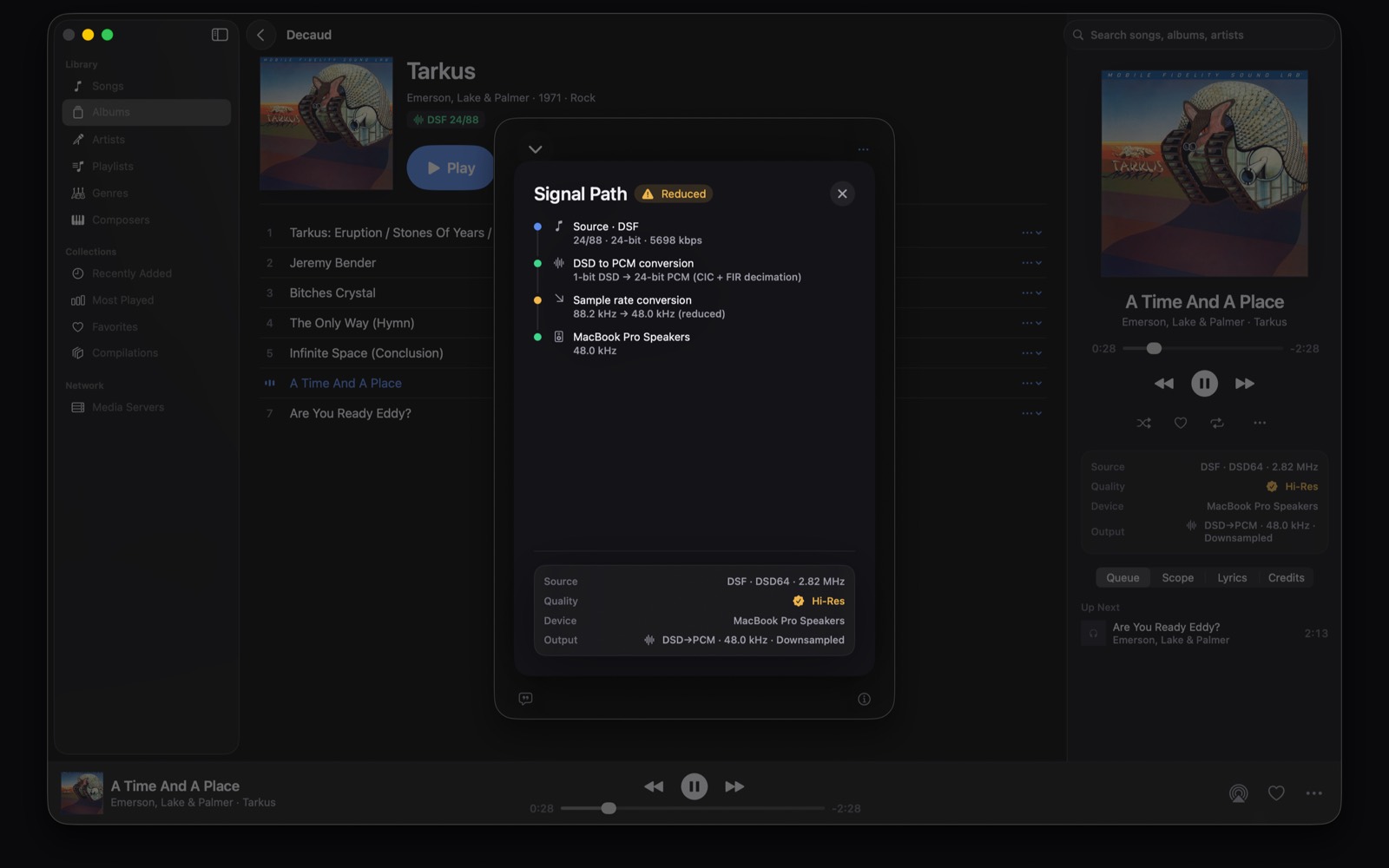Viewport: 1389px width, 868px height.
Task: Open the lyrics bubble icon in popup
Action: tap(525, 699)
